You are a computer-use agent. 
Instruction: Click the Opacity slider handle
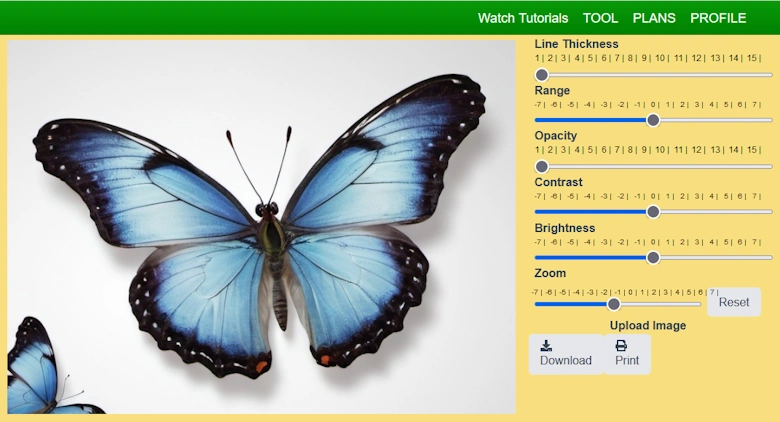542,166
